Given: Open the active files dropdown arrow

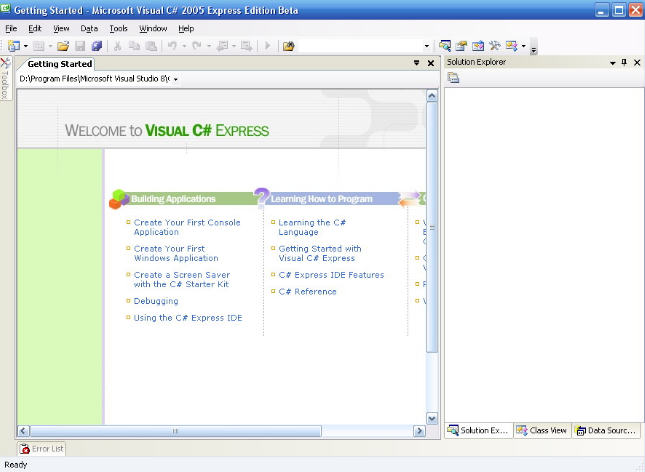Looking at the screenshot, I should [417, 63].
